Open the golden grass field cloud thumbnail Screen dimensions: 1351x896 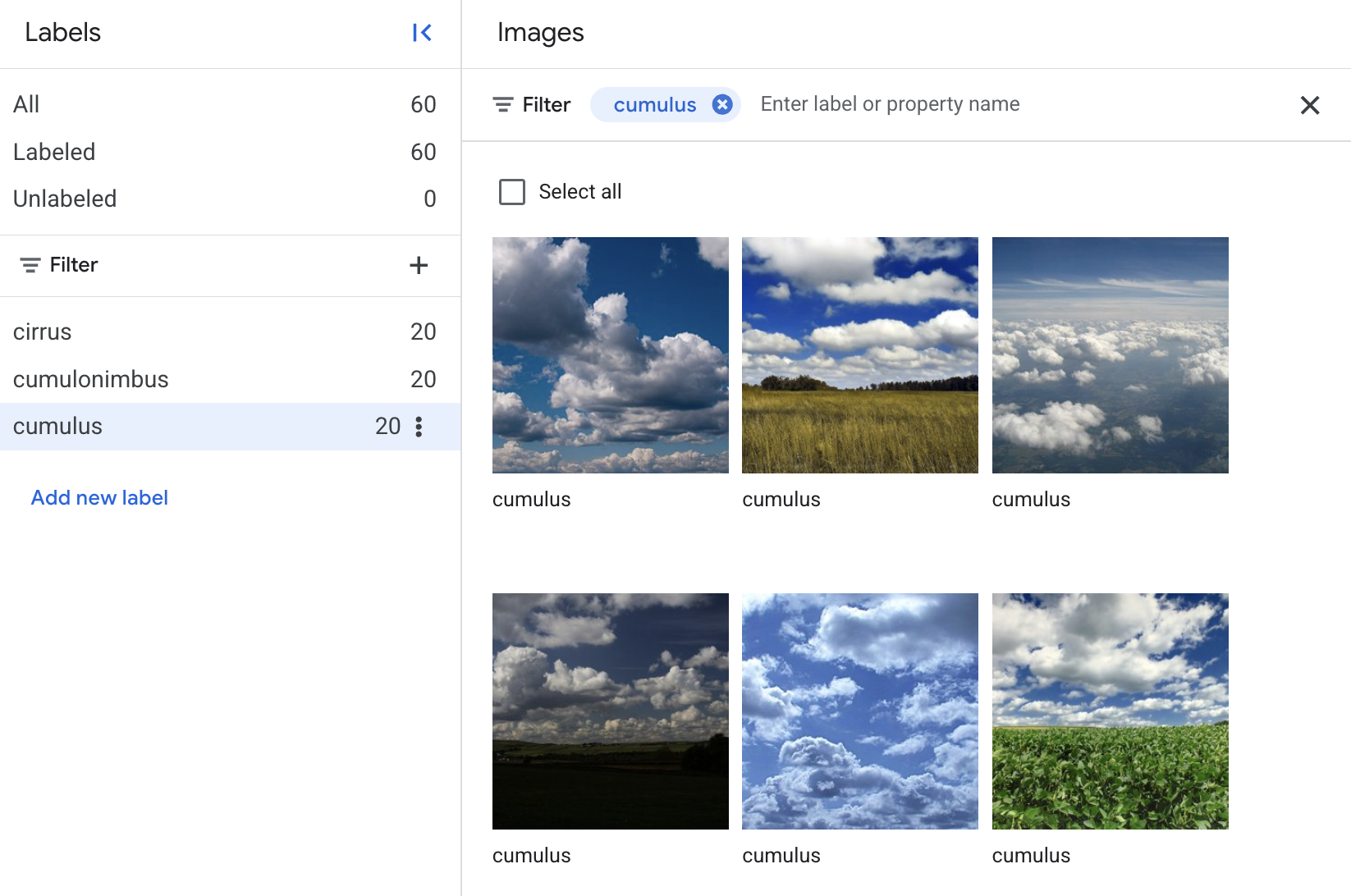tap(860, 355)
